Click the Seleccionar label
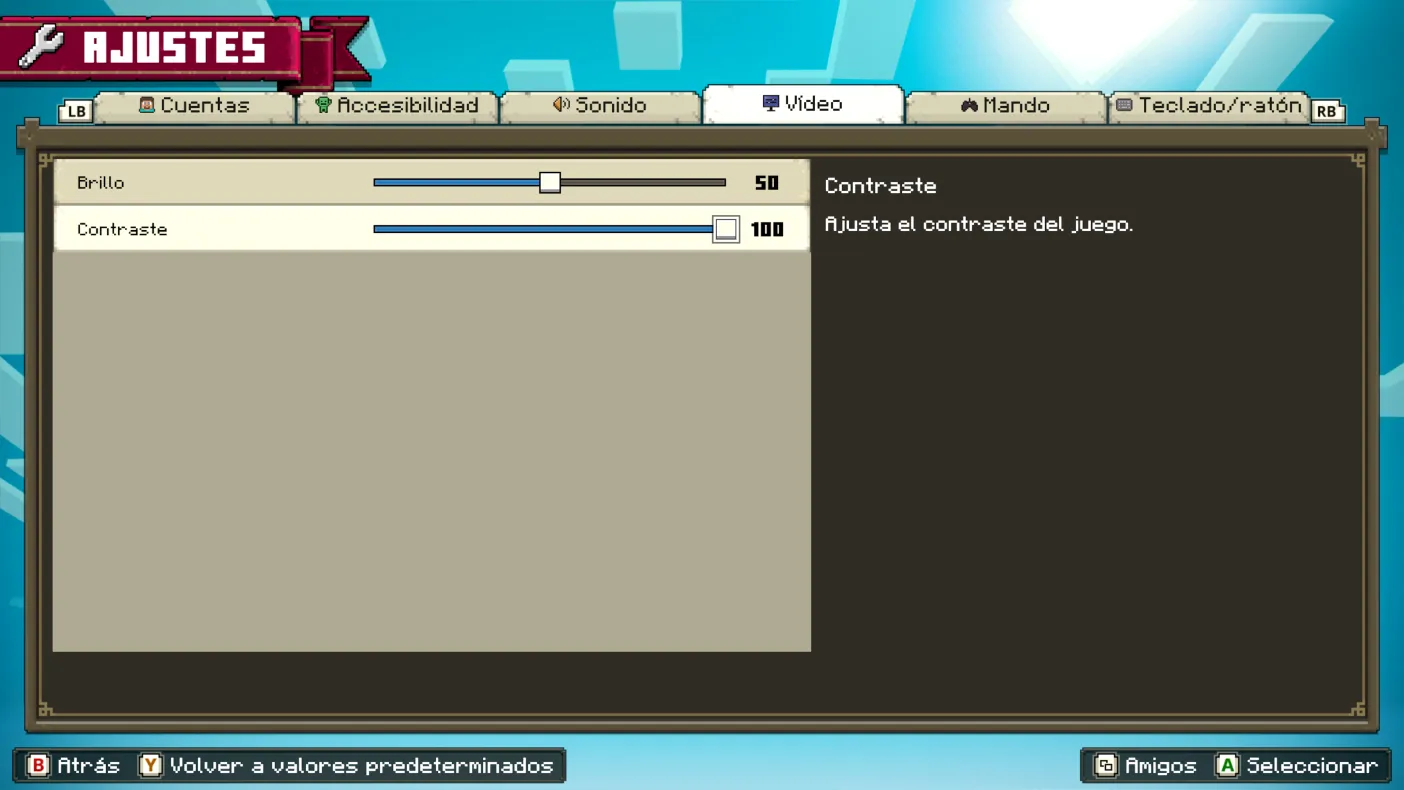Screen dimensions: 1404x790 click(1312, 765)
